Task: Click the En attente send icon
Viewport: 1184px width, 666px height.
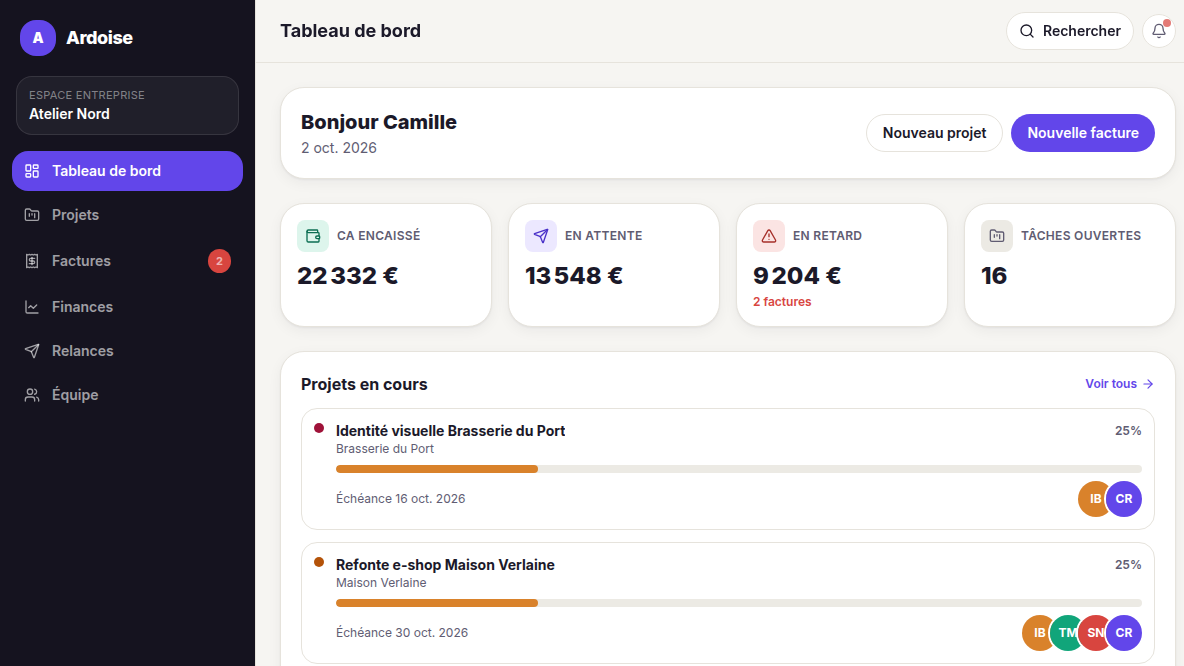Action: [x=541, y=236]
